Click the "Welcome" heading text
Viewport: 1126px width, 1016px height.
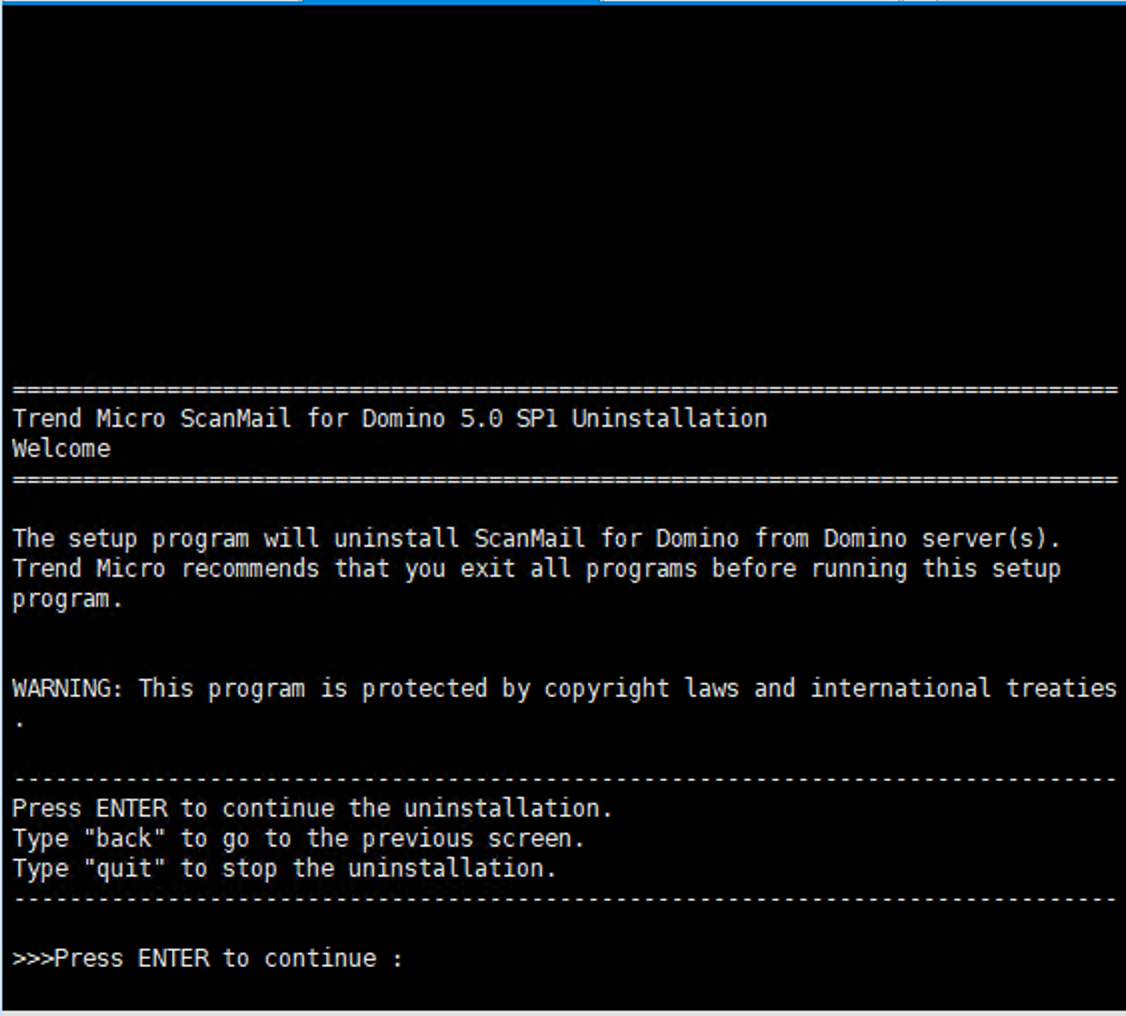[61, 449]
